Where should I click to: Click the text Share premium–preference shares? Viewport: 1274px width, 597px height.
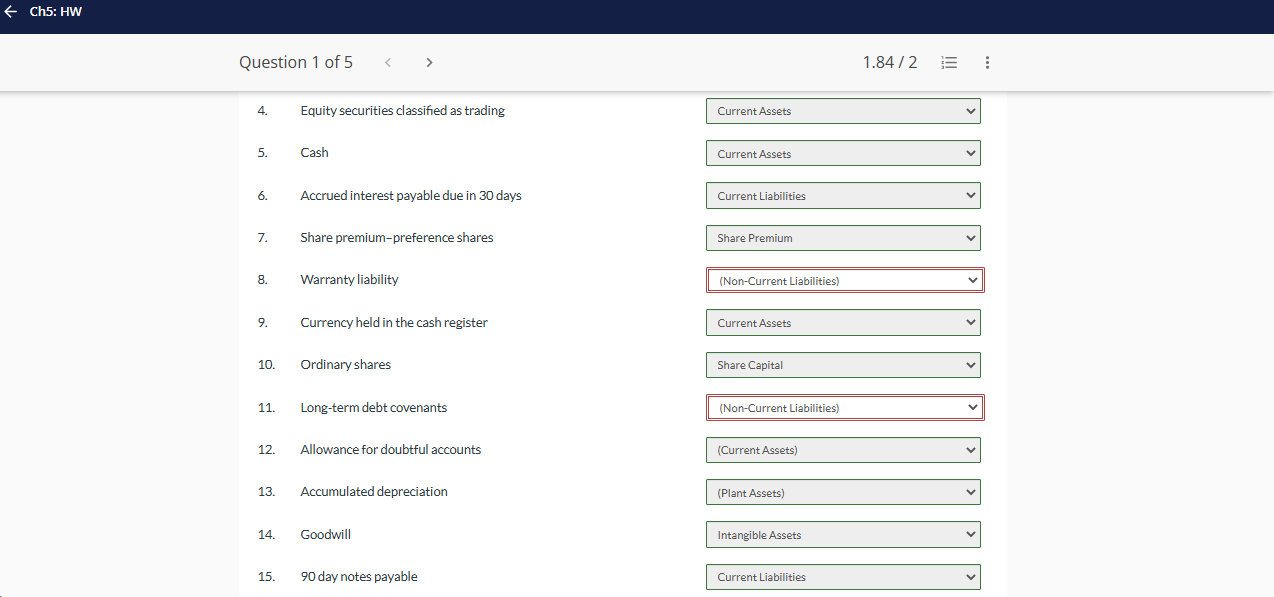coord(397,238)
